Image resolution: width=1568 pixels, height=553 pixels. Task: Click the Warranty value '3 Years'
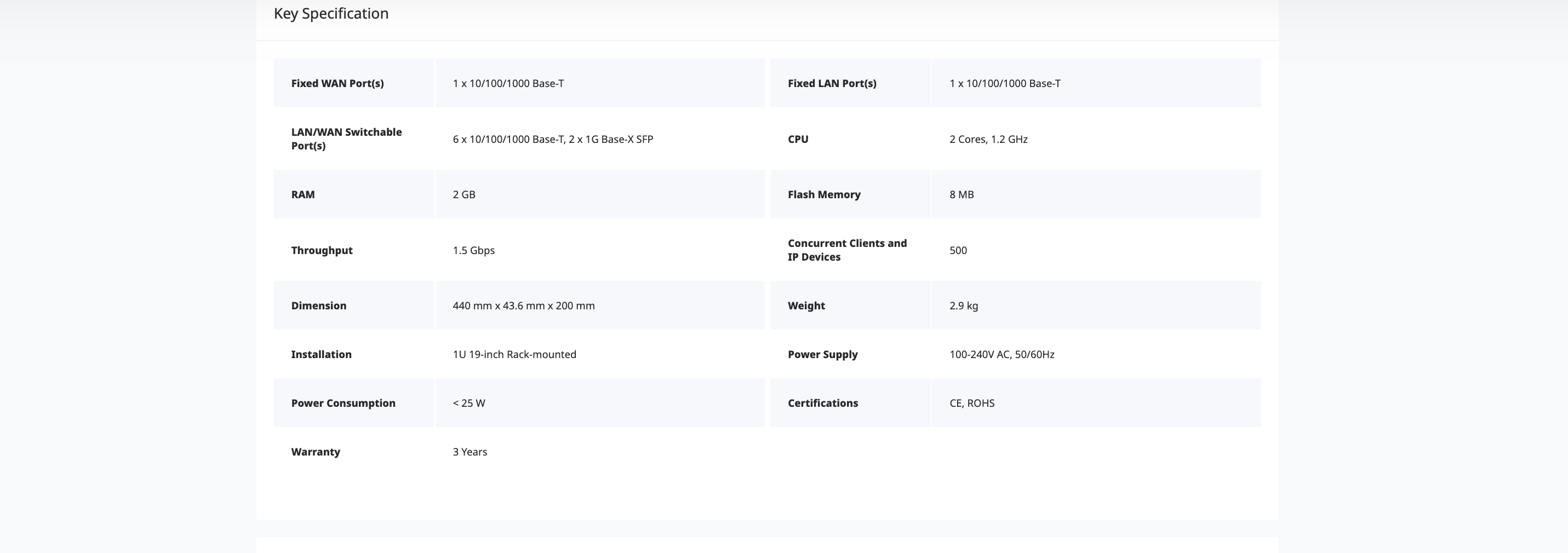pyautogui.click(x=470, y=452)
